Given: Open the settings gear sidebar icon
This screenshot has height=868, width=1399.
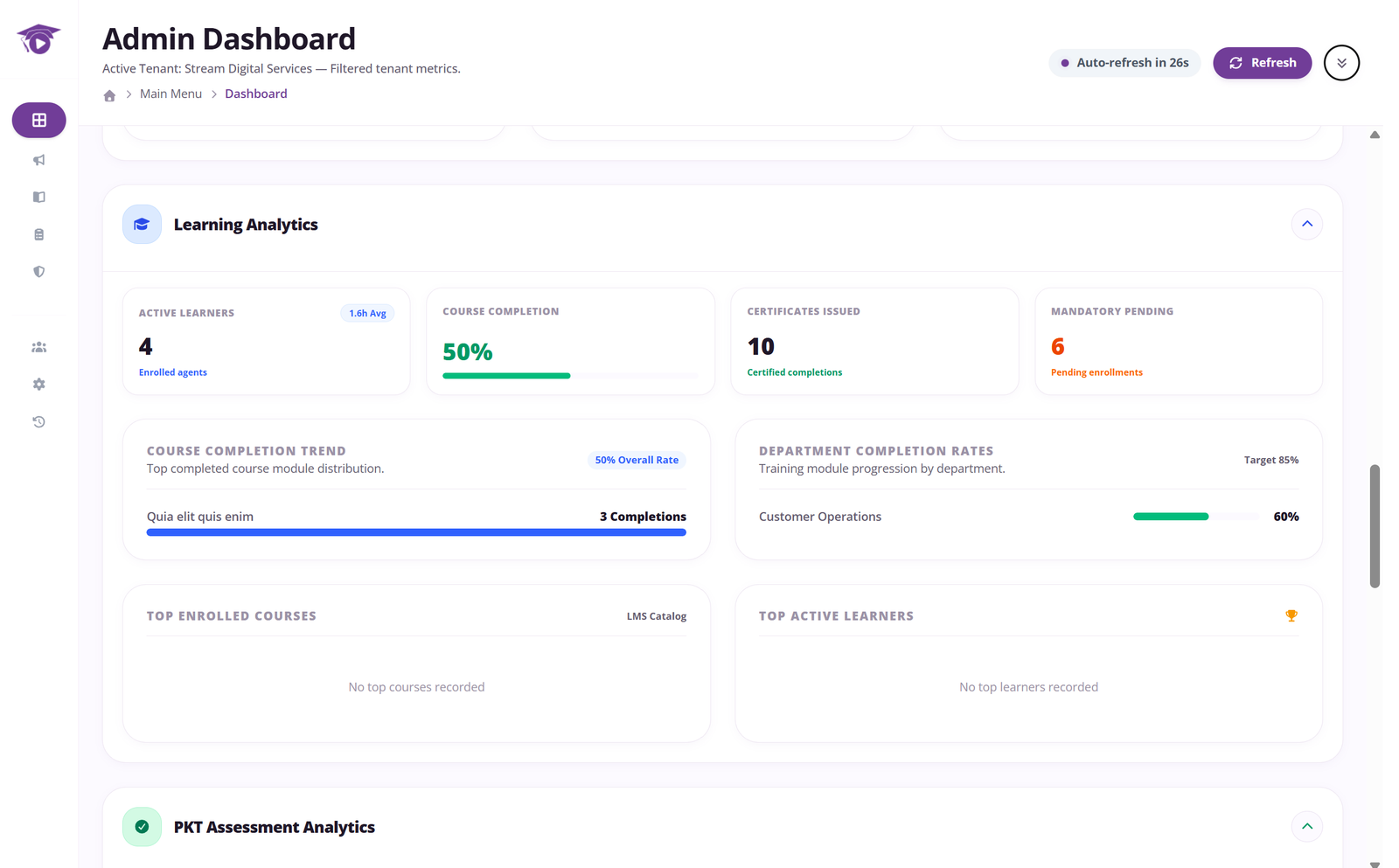Looking at the screenshot, I should coord(38,385).
